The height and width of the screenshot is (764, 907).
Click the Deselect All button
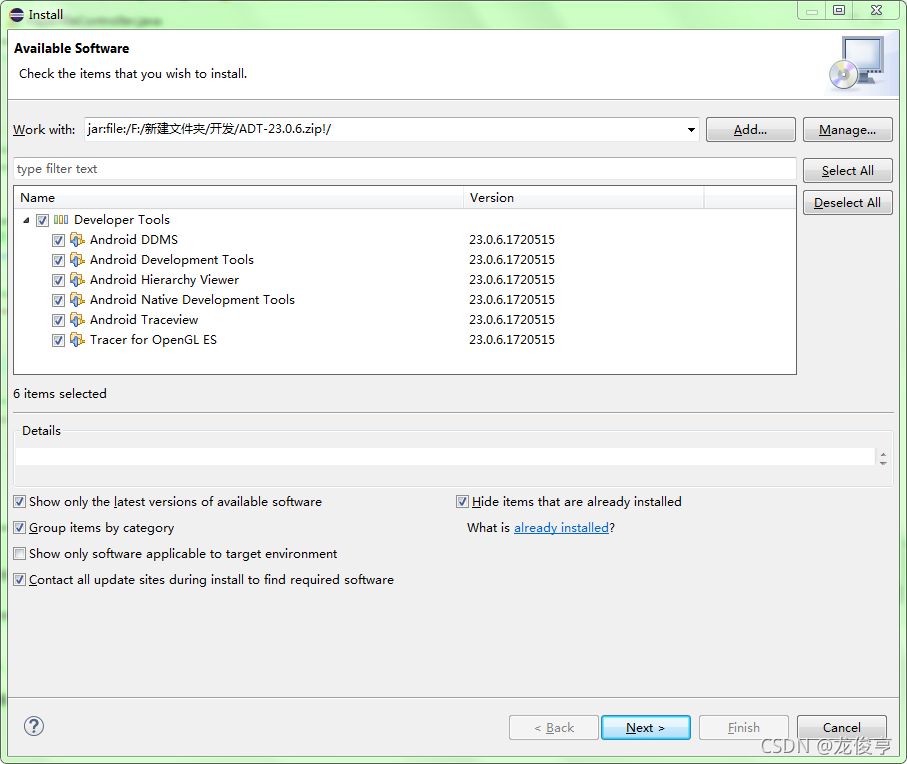(847, 203)
